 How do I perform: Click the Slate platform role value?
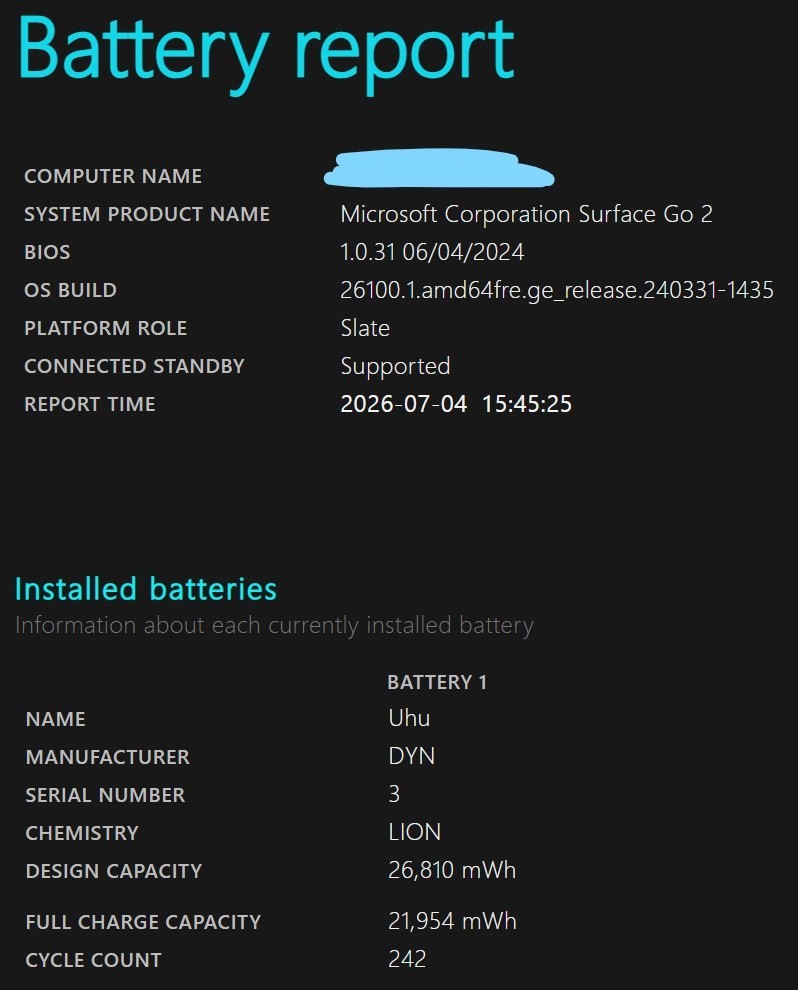(365, 328)
